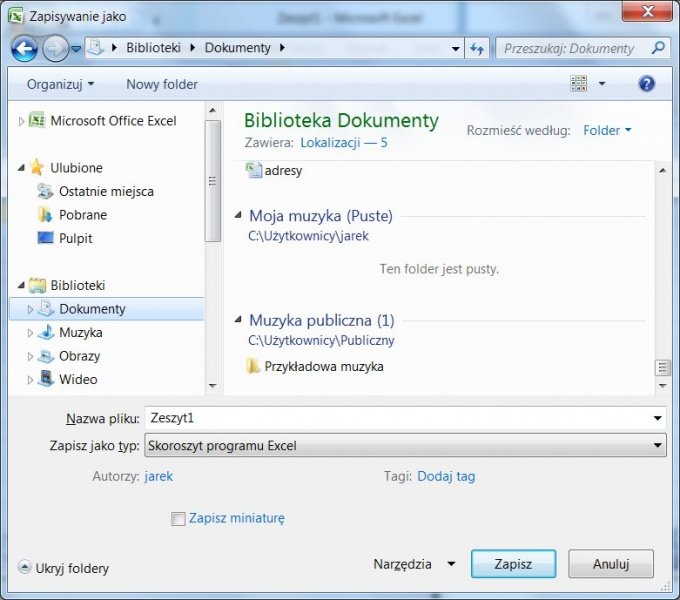Viewport: 680px width, 600px height.
Task: Expand the Obrazy library node
Action: click(30, 356)
